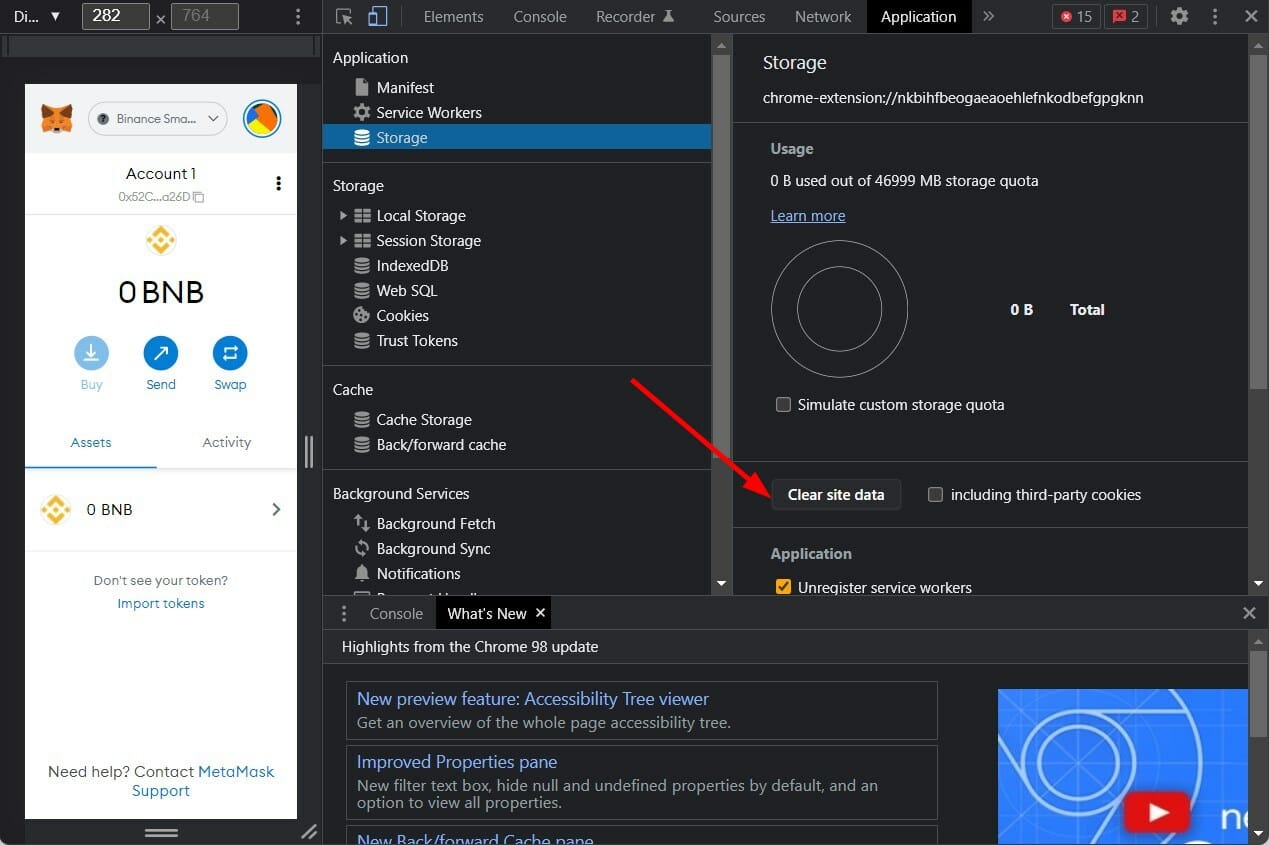The width and height of the screenshot is (1269, 845).
Task: Open the drawer three-dot menu beside Console
Action: tap(344, 613)
